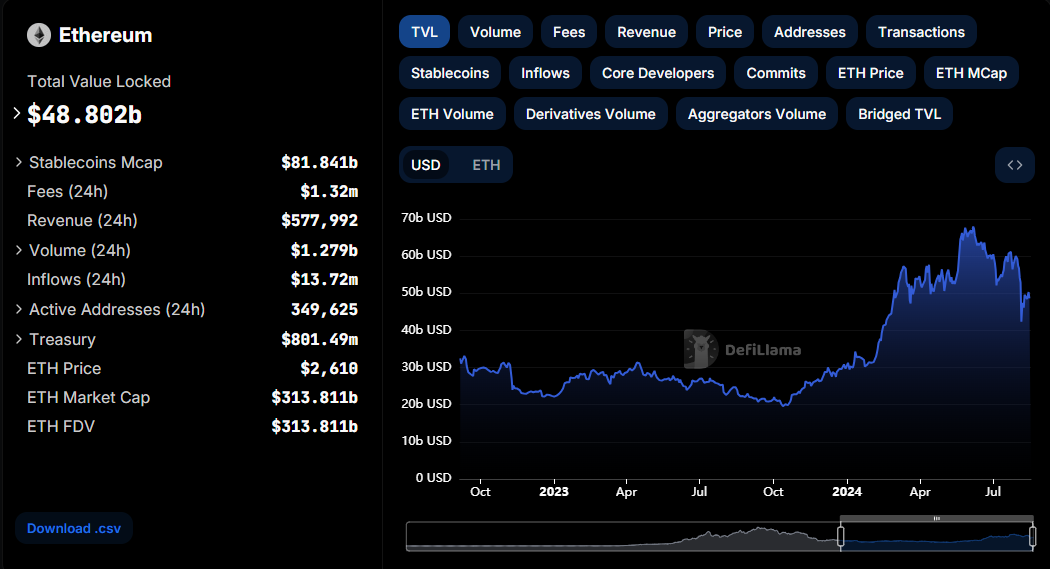Image resolution: width=1050 pixels, height=569 pixels.
Task: Click the Stablecoins Mcap value $81.841b
Action: pos(319,162)
